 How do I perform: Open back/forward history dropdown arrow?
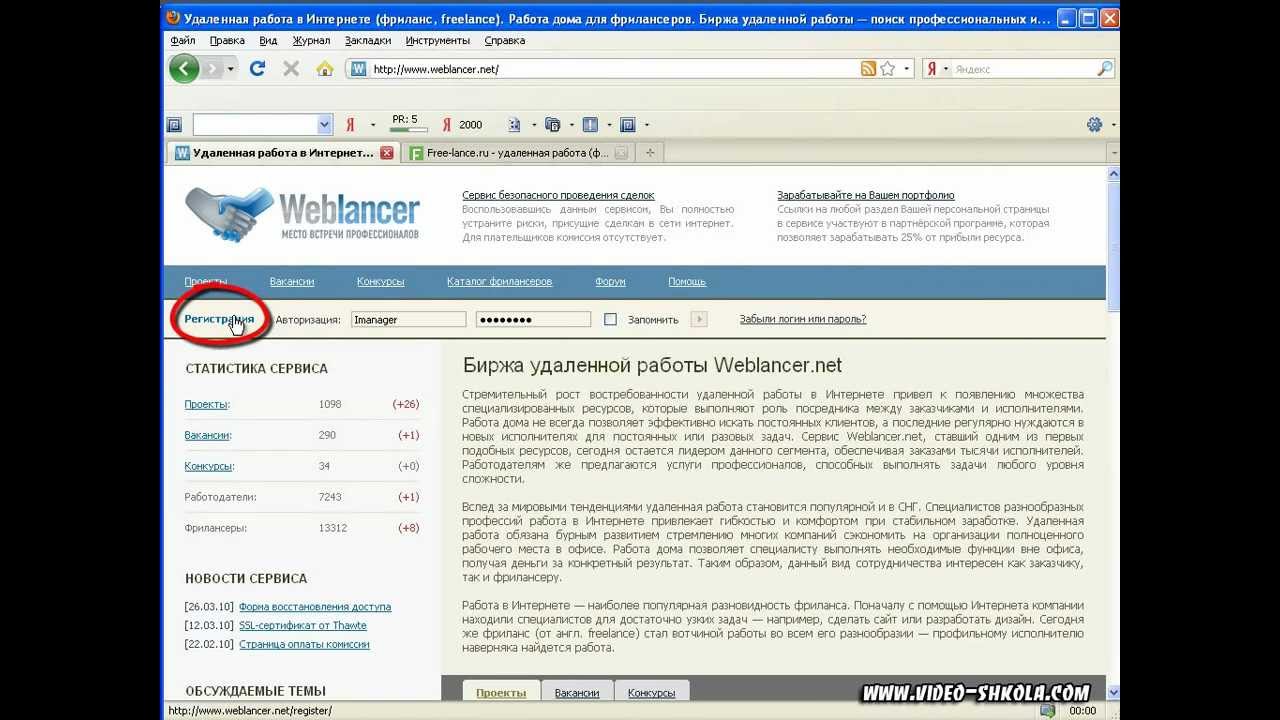click(x=231, y=69)
